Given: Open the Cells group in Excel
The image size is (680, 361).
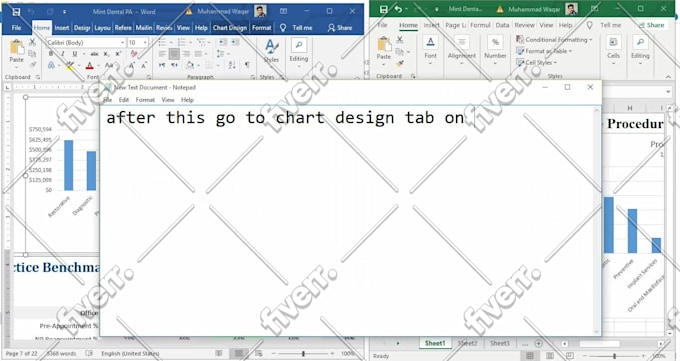Looking at the screenshot, I should 613,50.
